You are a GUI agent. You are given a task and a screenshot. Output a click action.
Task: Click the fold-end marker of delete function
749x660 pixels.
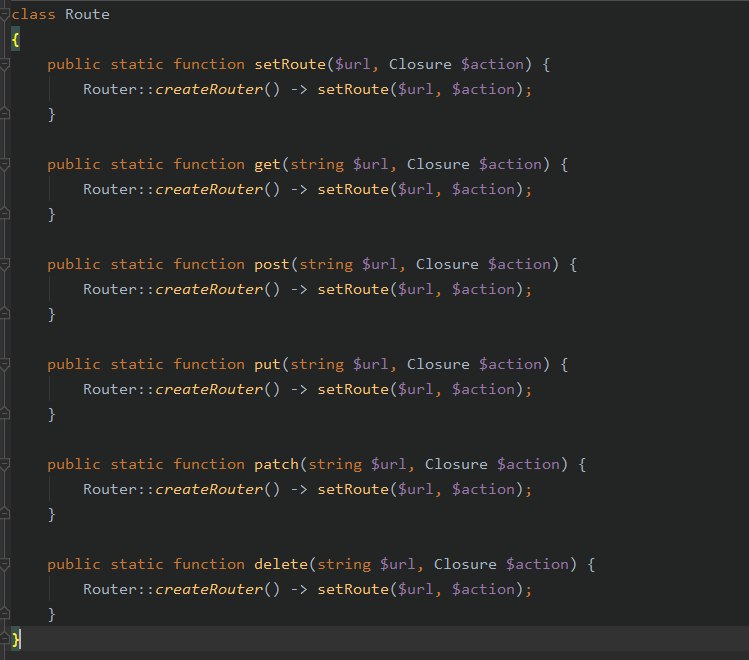click(4, 614)
